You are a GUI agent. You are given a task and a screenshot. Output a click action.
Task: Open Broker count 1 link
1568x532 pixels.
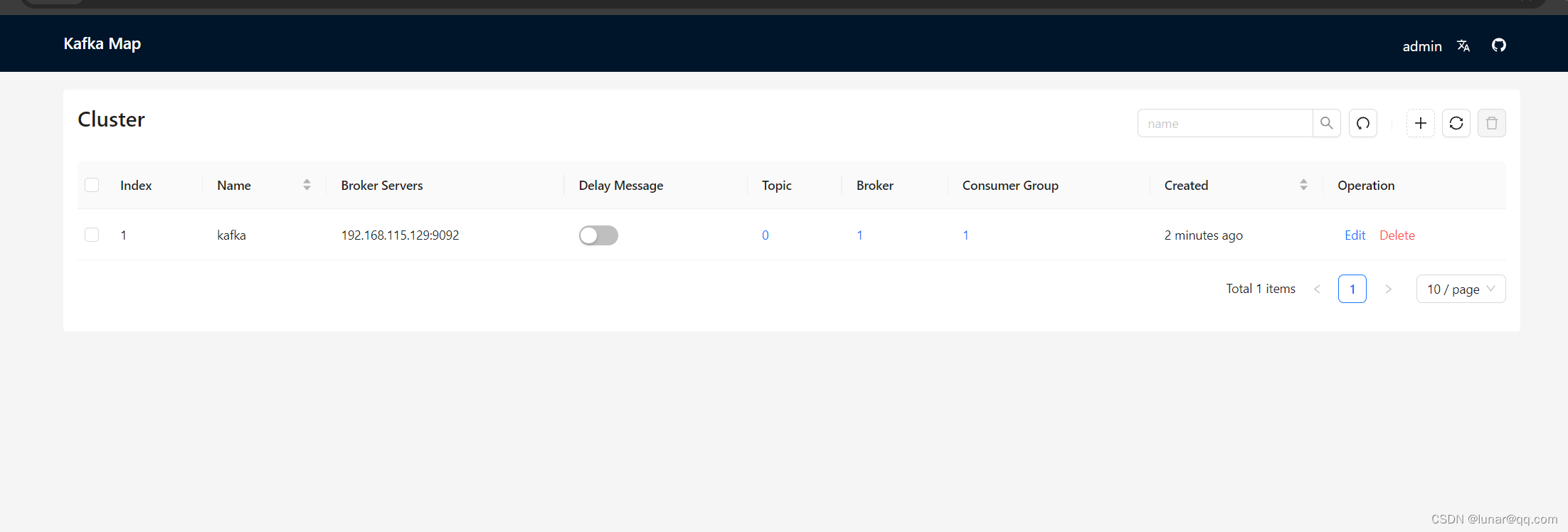859,235
